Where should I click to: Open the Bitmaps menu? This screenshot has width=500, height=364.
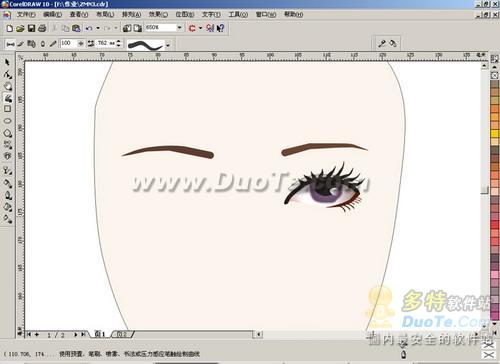(185, 15)
